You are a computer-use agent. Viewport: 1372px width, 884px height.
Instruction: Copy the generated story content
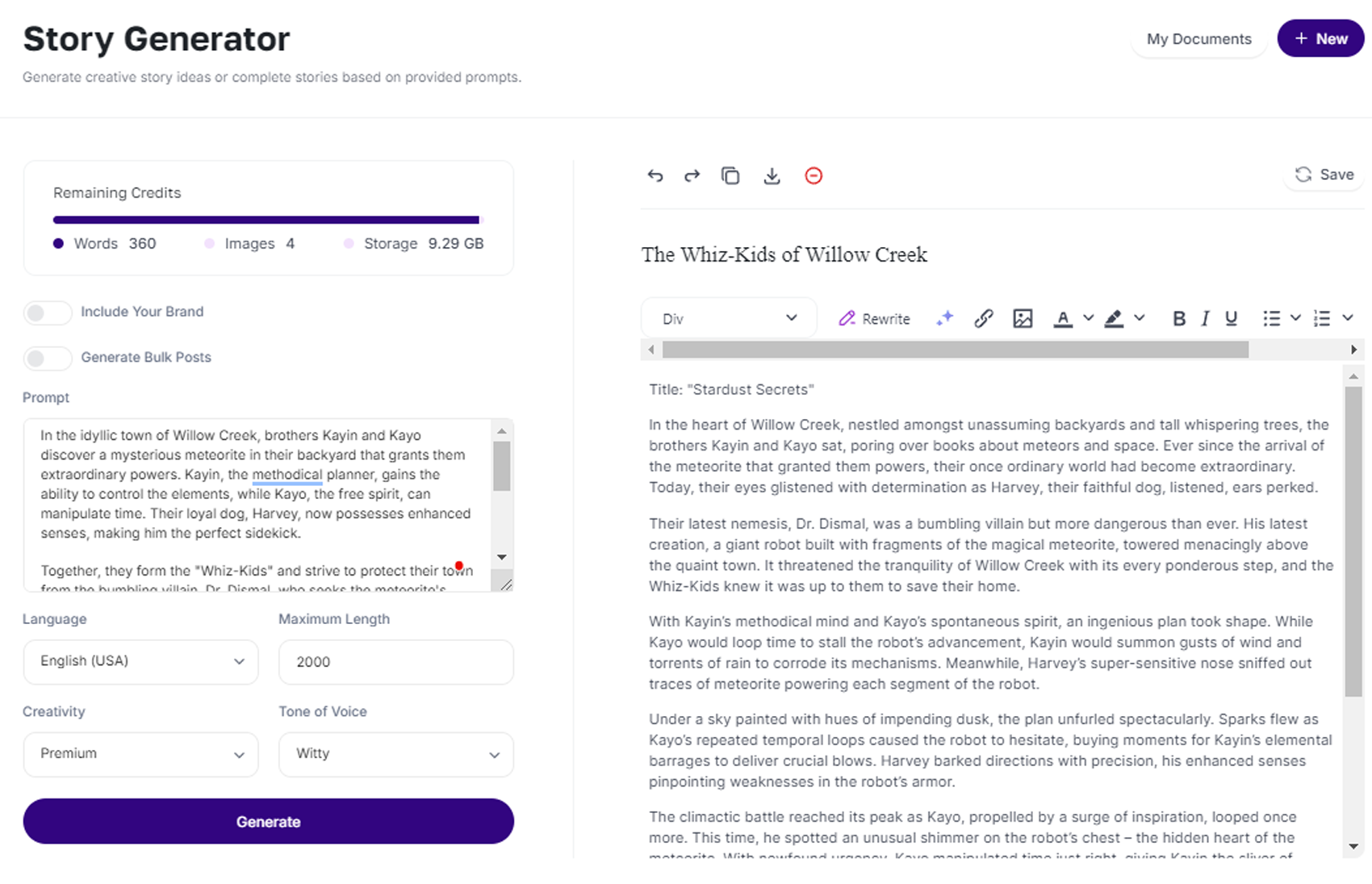730,175
